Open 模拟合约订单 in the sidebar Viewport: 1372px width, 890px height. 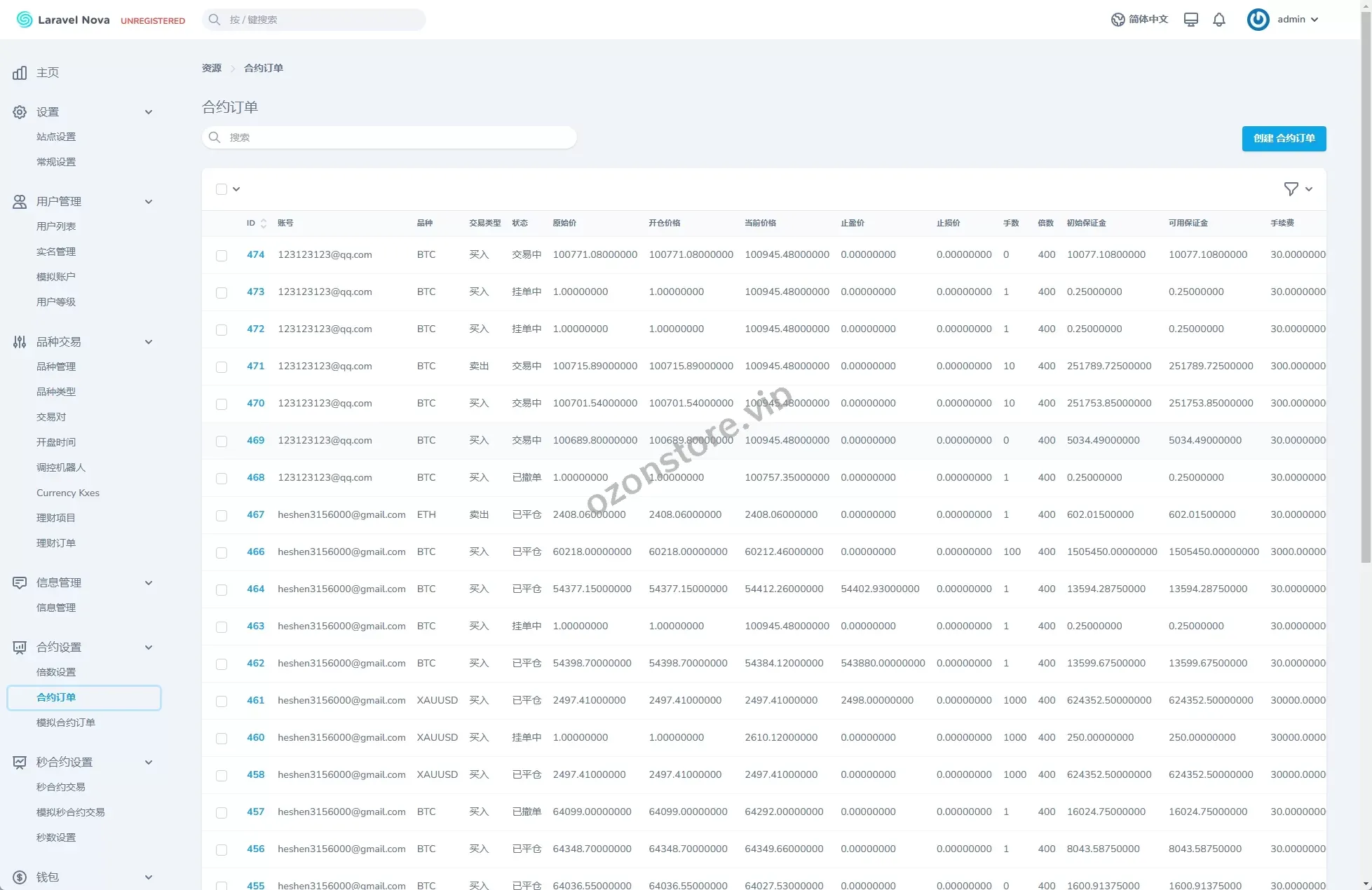(x=66, y=723)
